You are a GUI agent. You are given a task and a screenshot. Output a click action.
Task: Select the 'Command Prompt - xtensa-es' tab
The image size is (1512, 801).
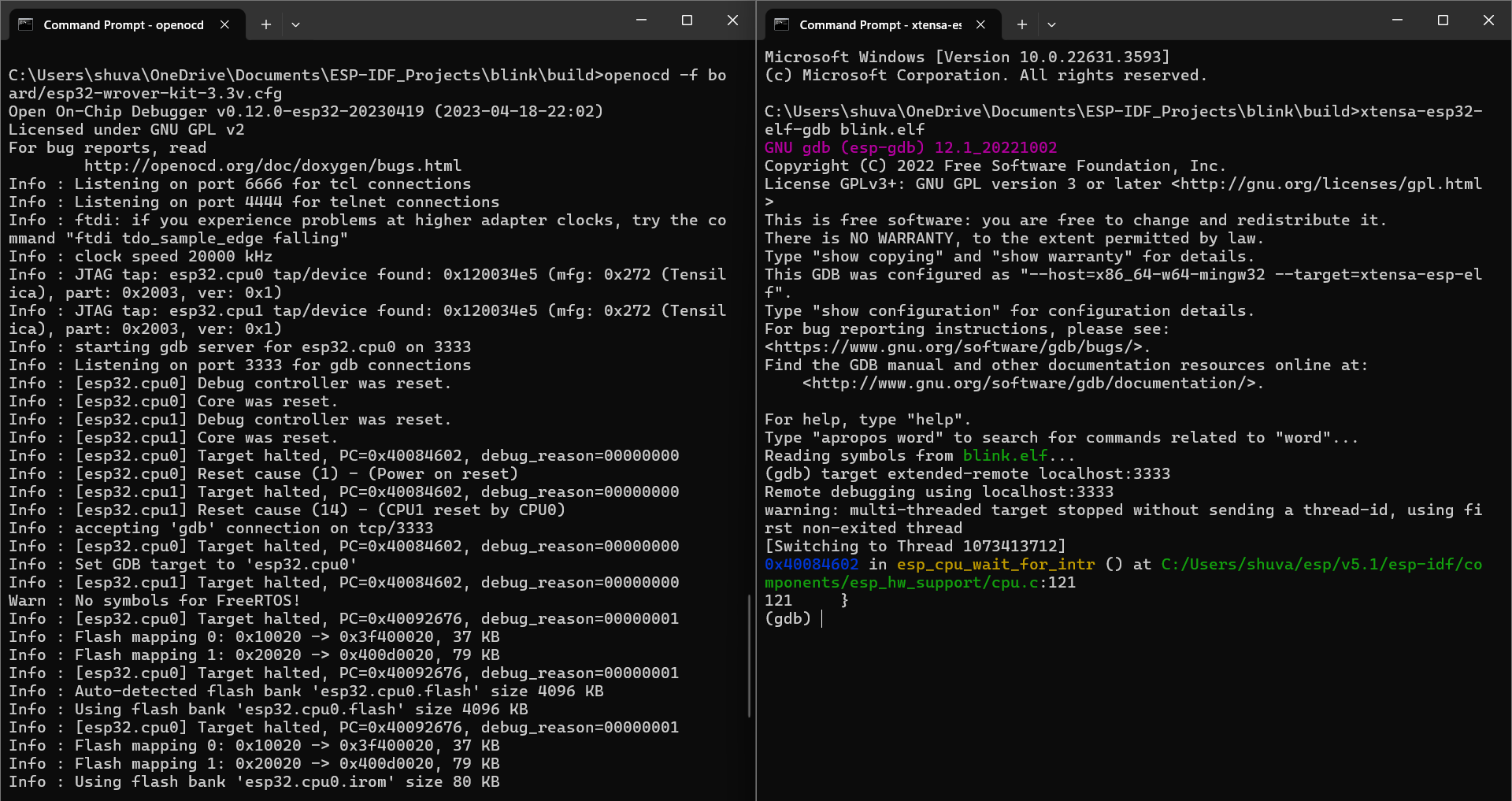click(880, 24)
